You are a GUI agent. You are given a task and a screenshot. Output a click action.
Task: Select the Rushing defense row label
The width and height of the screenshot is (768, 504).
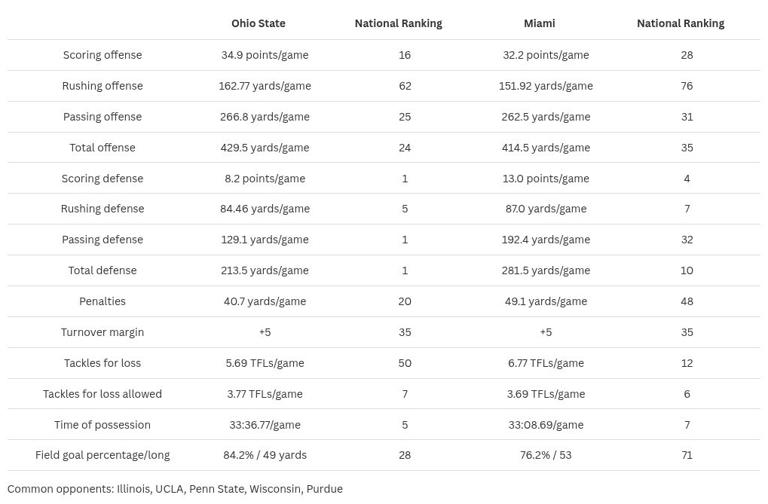pyautogui.click(x=102, y=209)
